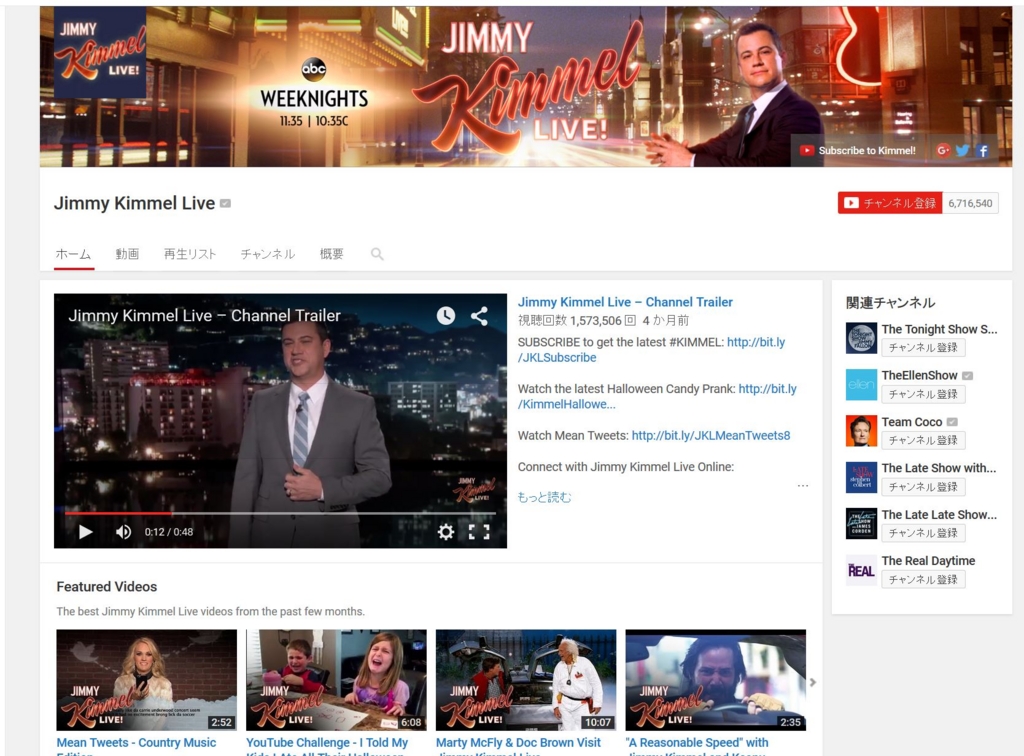Screen dimensions: 1024x756
Task: Open the bit.ly/JKLMeanTweets8 link
Action: tap(711, 435)
